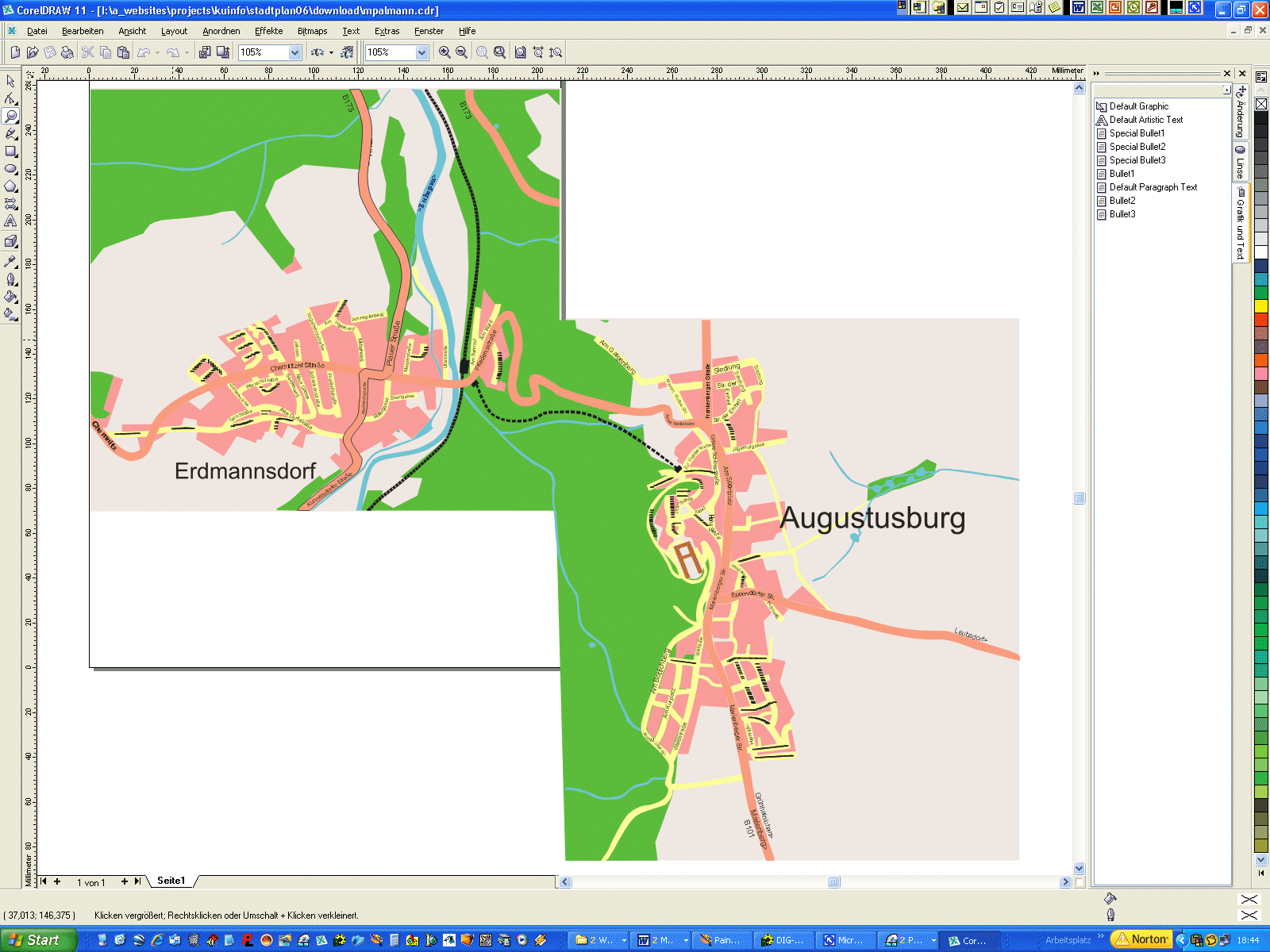
Task: Click the Windows Start button
Action: (37, 940)
